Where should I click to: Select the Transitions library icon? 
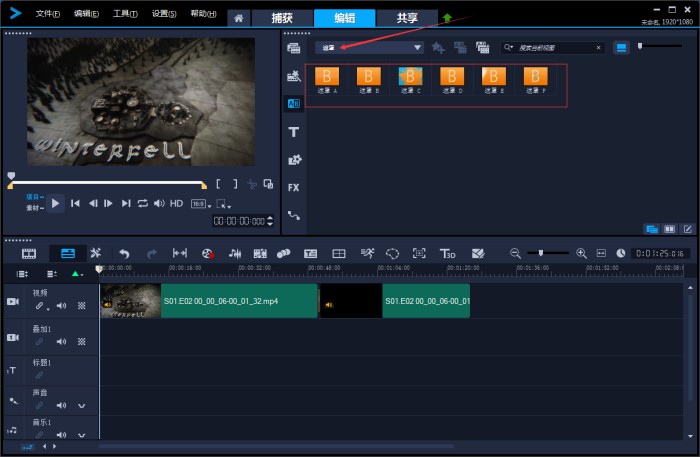(x=293, y=103)
